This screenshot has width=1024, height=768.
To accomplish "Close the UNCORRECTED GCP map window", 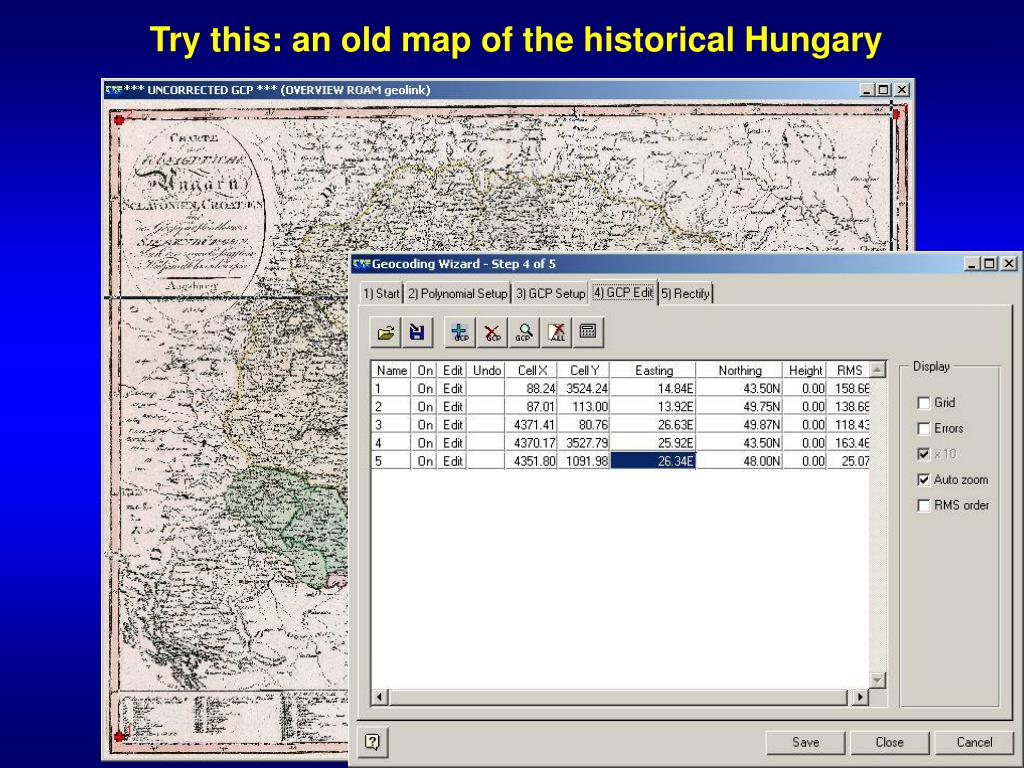I will [902, 90].
